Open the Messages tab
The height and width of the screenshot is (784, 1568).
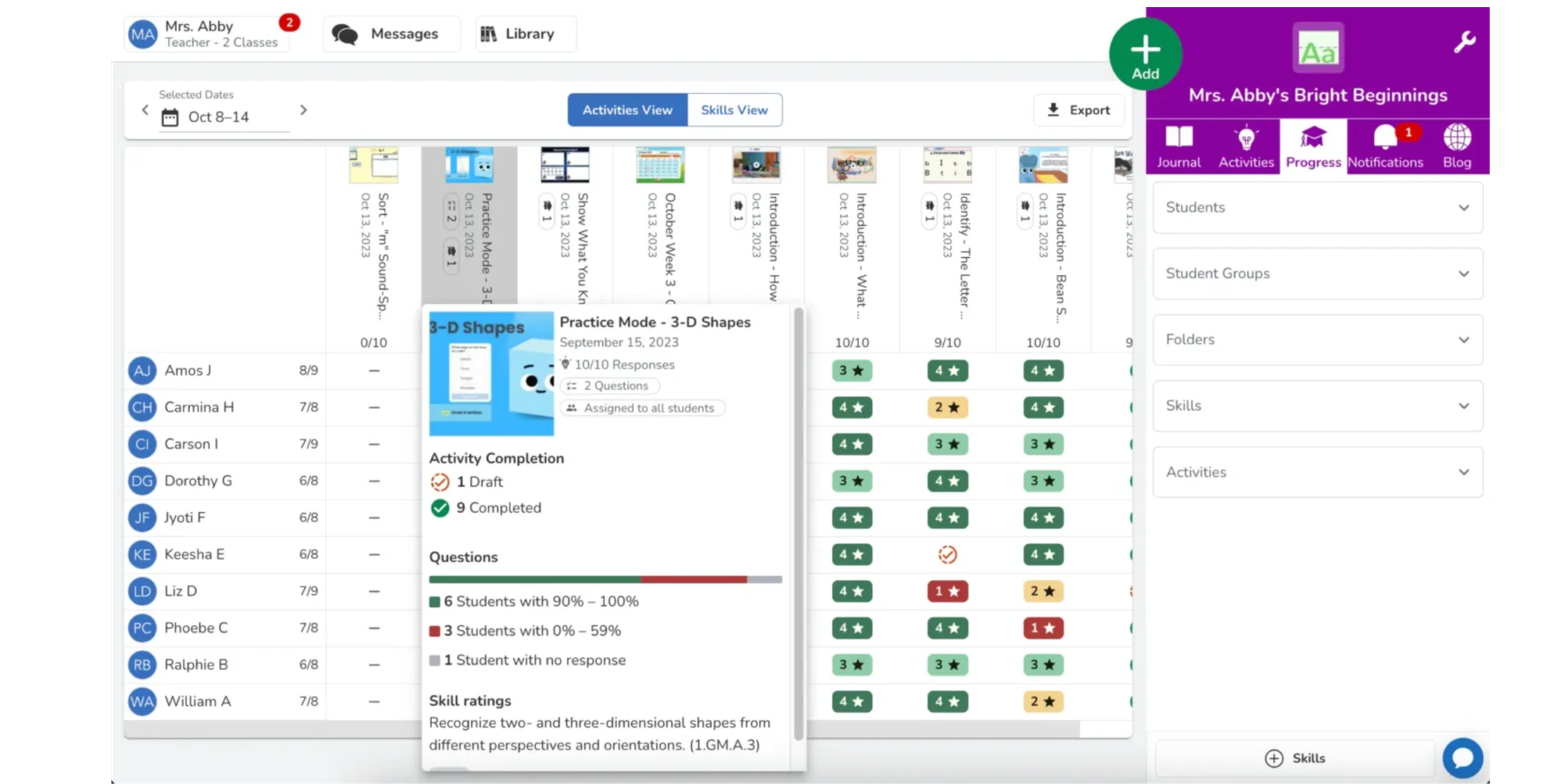(391, 34)
